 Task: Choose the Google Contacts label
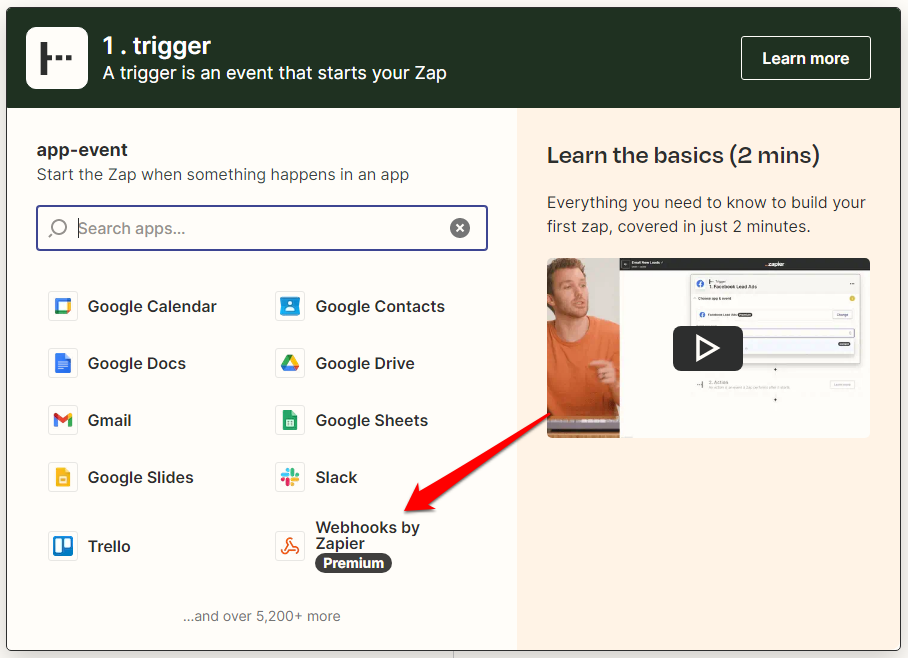pos(380,306)
